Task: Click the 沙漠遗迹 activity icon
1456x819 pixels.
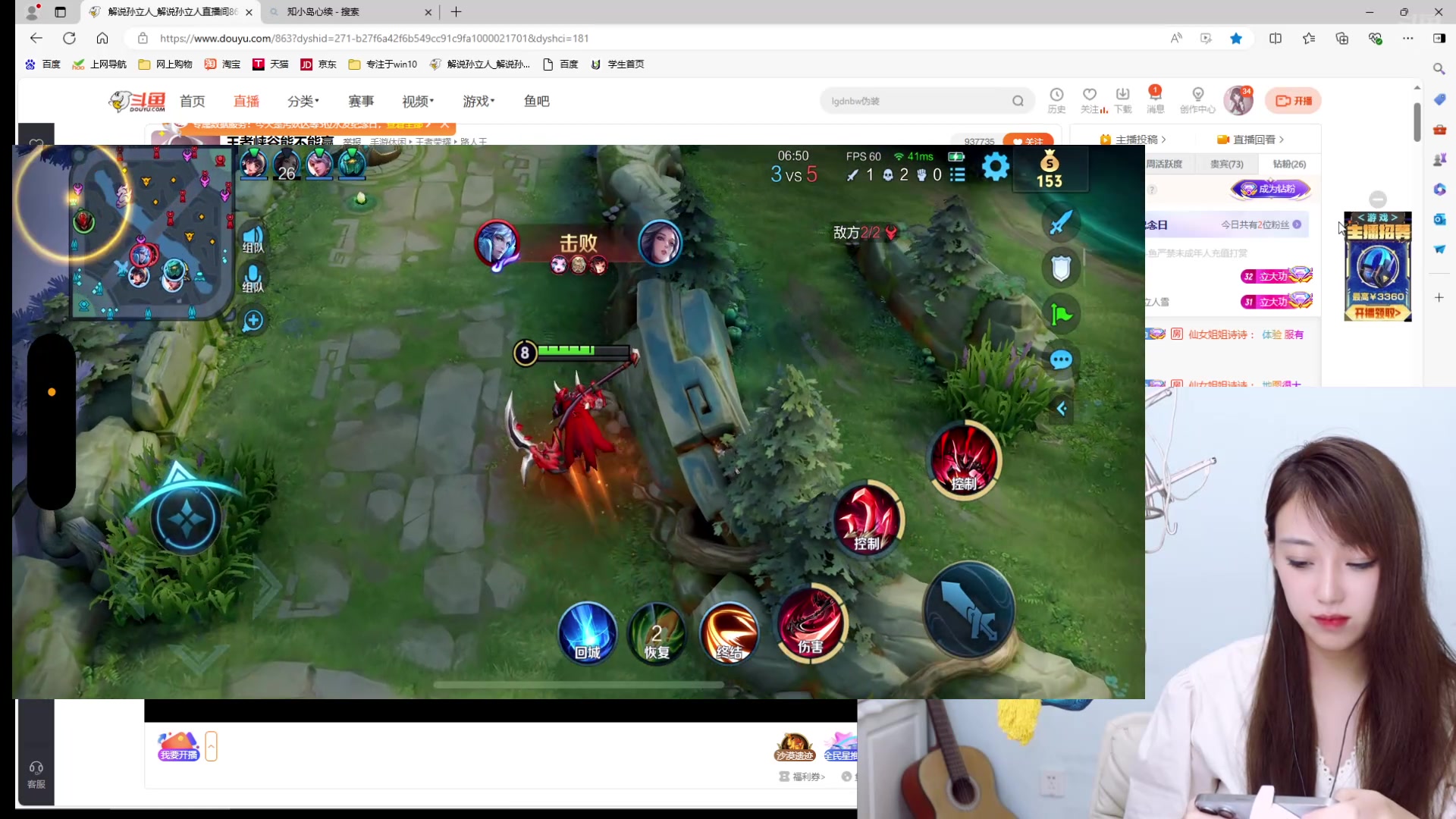Action: coord(794,747)
